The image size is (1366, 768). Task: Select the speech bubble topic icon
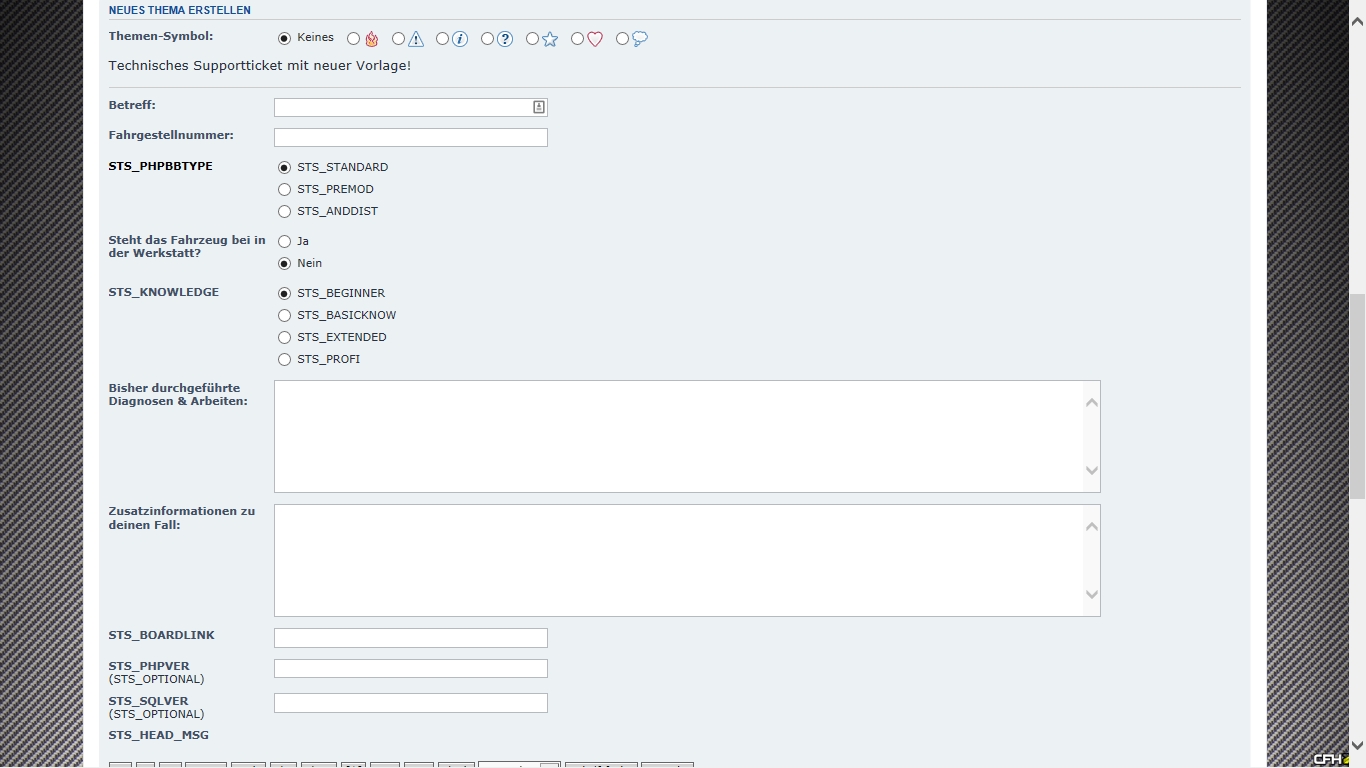click(x=623, y=39)
